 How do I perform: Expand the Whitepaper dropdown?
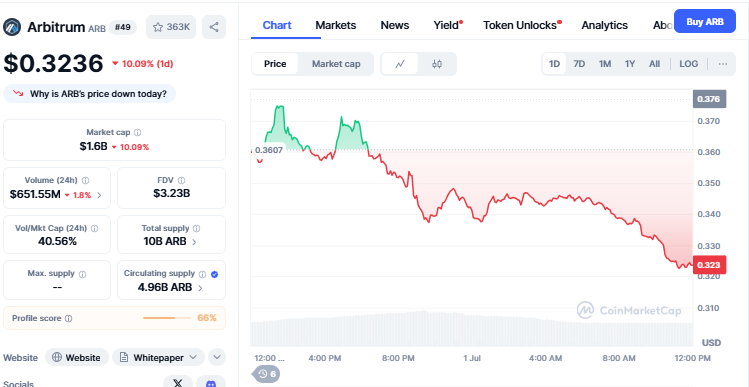point(159,357)
